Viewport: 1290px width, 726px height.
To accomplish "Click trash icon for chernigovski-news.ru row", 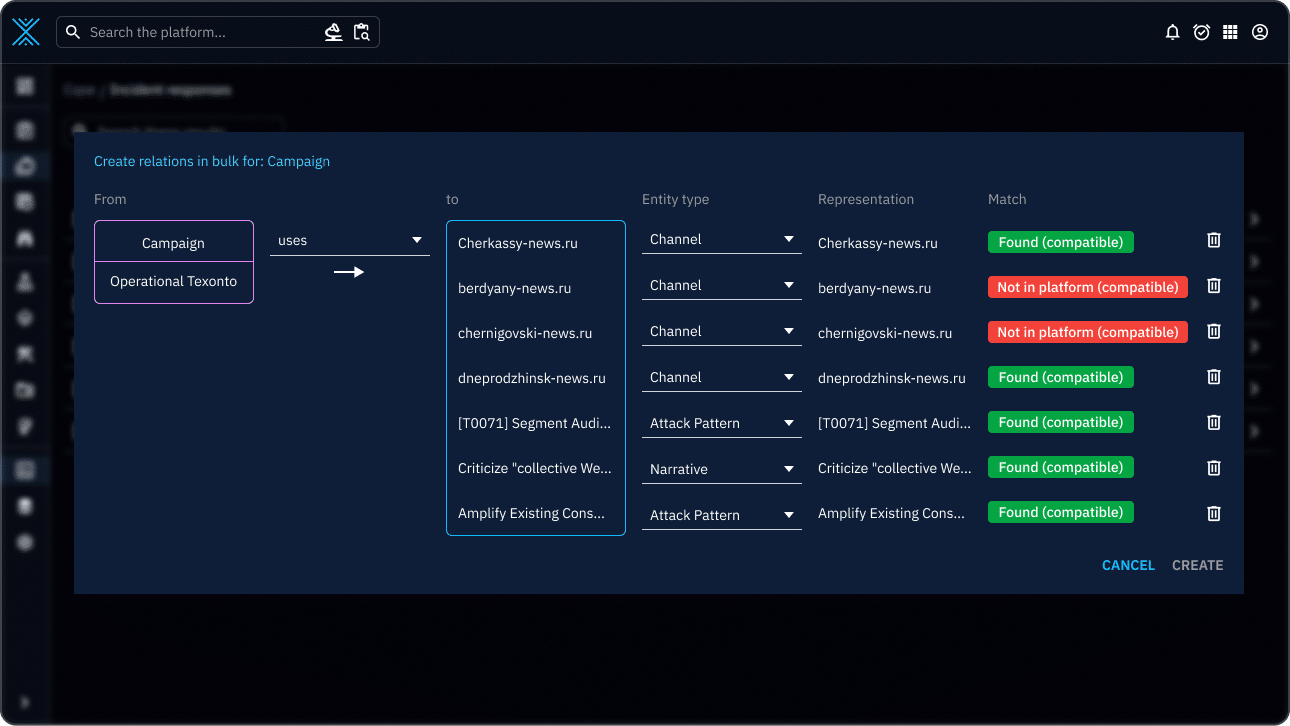I will pyautogui.click(x=1214, y=331).
